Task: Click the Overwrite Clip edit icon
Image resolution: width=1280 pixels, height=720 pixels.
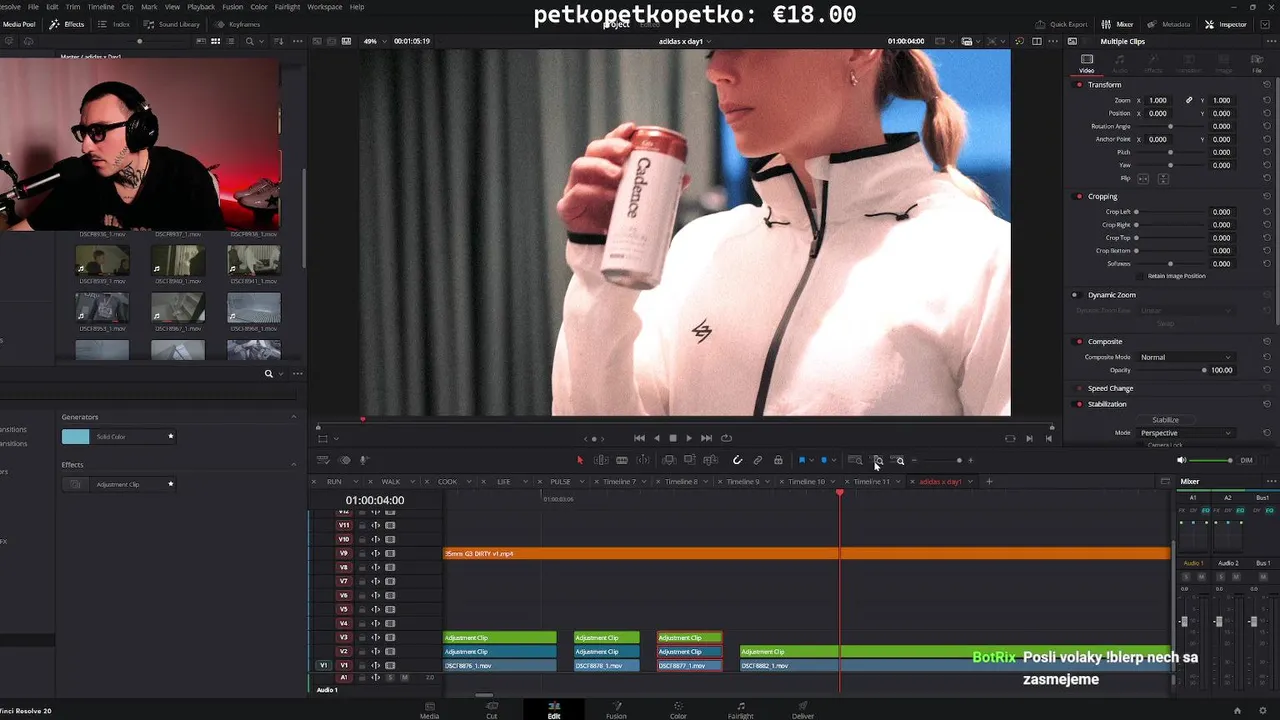Action: [x=690, y=460]
